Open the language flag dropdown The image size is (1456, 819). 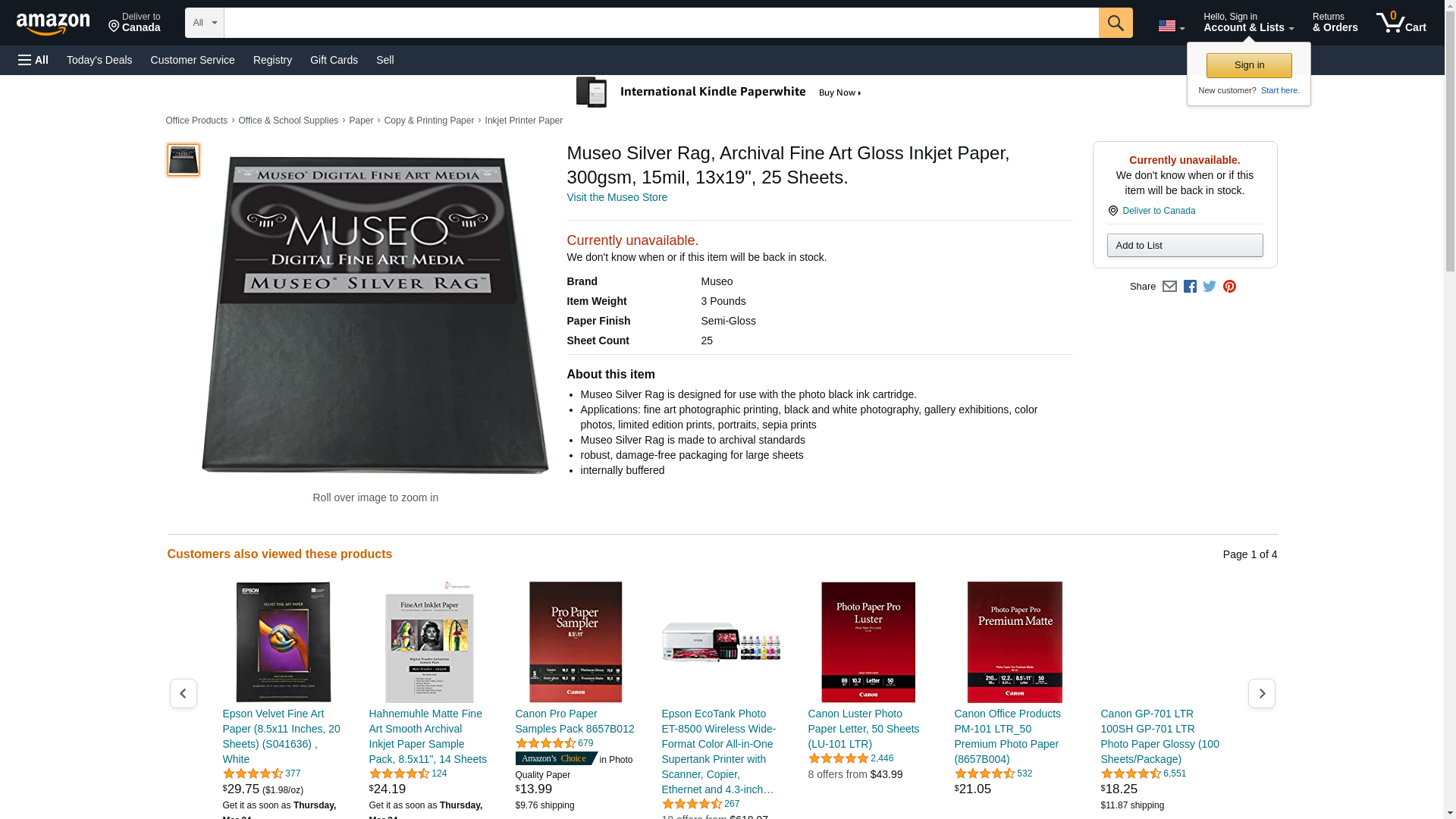[x=1171, y=26]
